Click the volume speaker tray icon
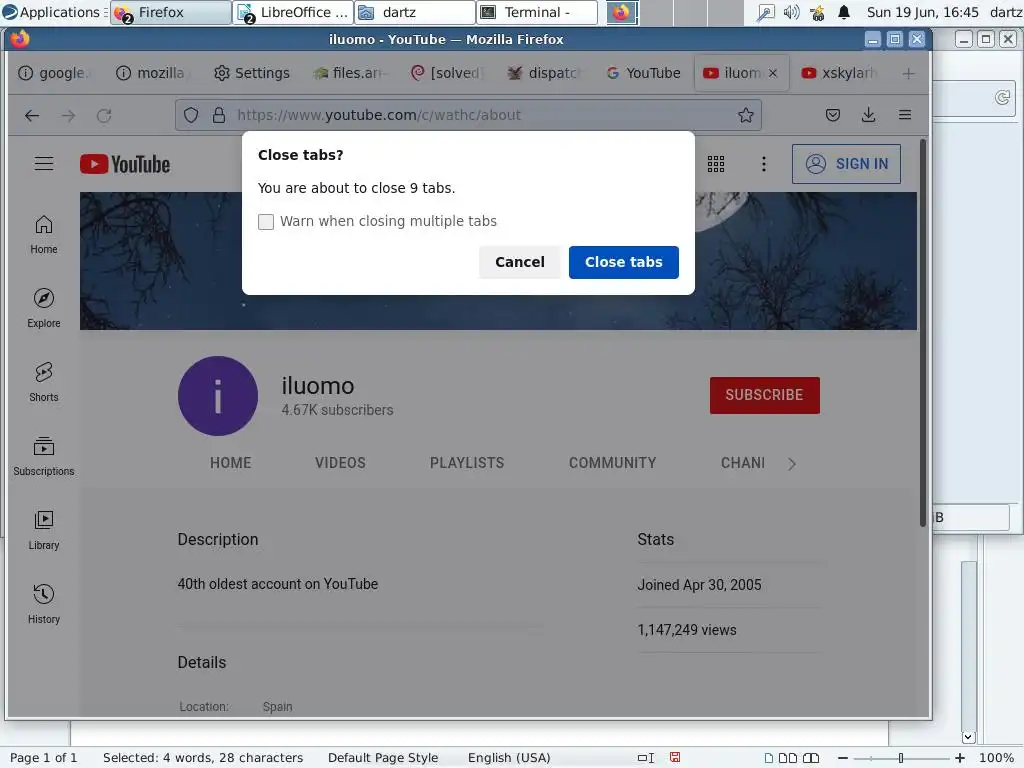The image size is (1024, 768). click(x=792, y=12)
